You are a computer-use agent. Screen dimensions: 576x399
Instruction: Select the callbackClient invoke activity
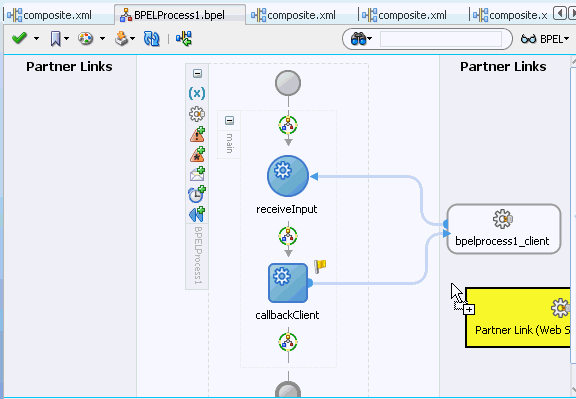[x=288, y=283]
